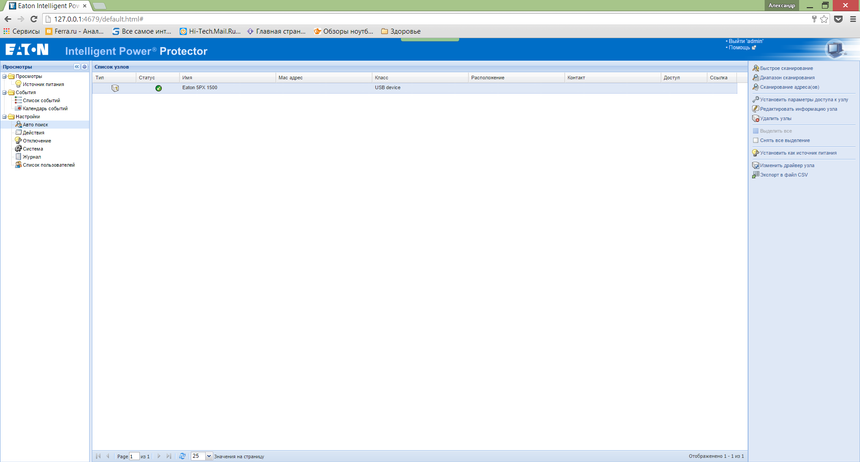Open the Hi-Tech.Mail.Ru bookmark
The width and height of the screenshot is (860, 462).
pos(210,31)
